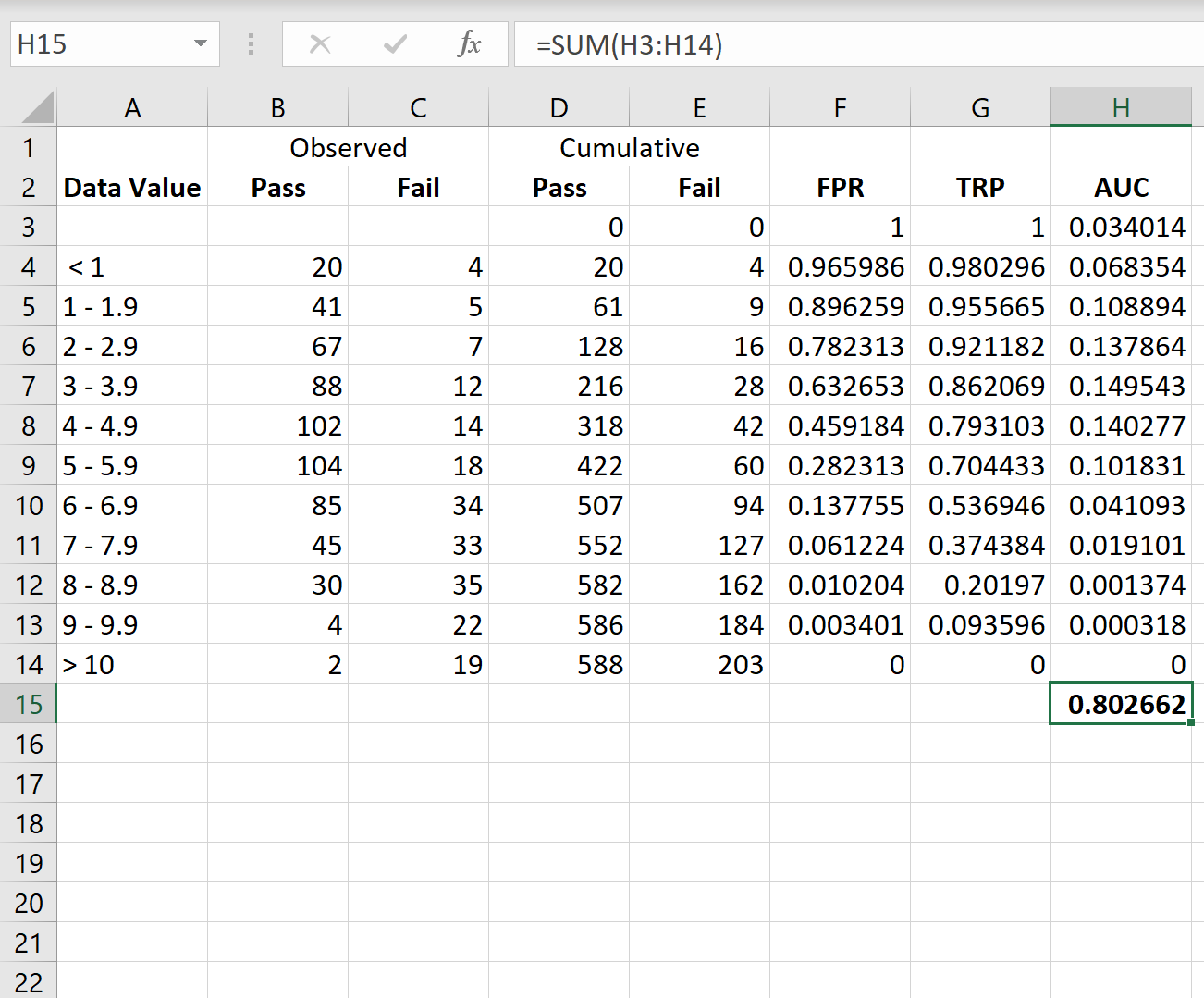Click observed pass value 102

tap(277, 425)
